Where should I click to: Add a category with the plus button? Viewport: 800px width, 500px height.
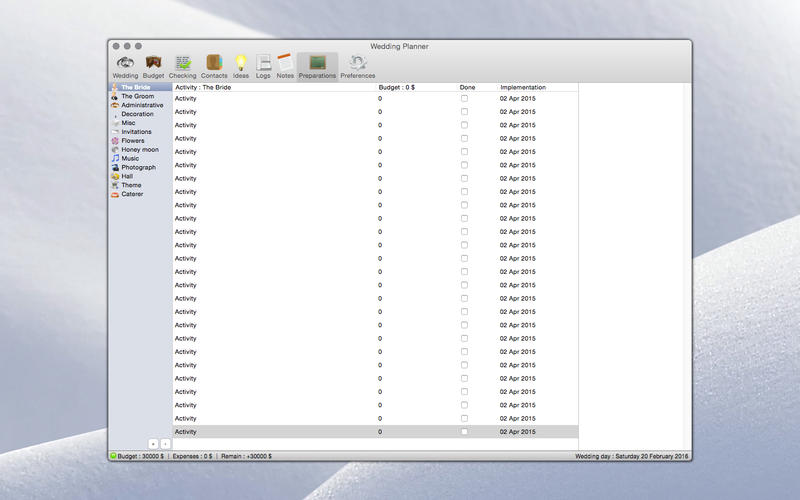click(x=153, y=444)
